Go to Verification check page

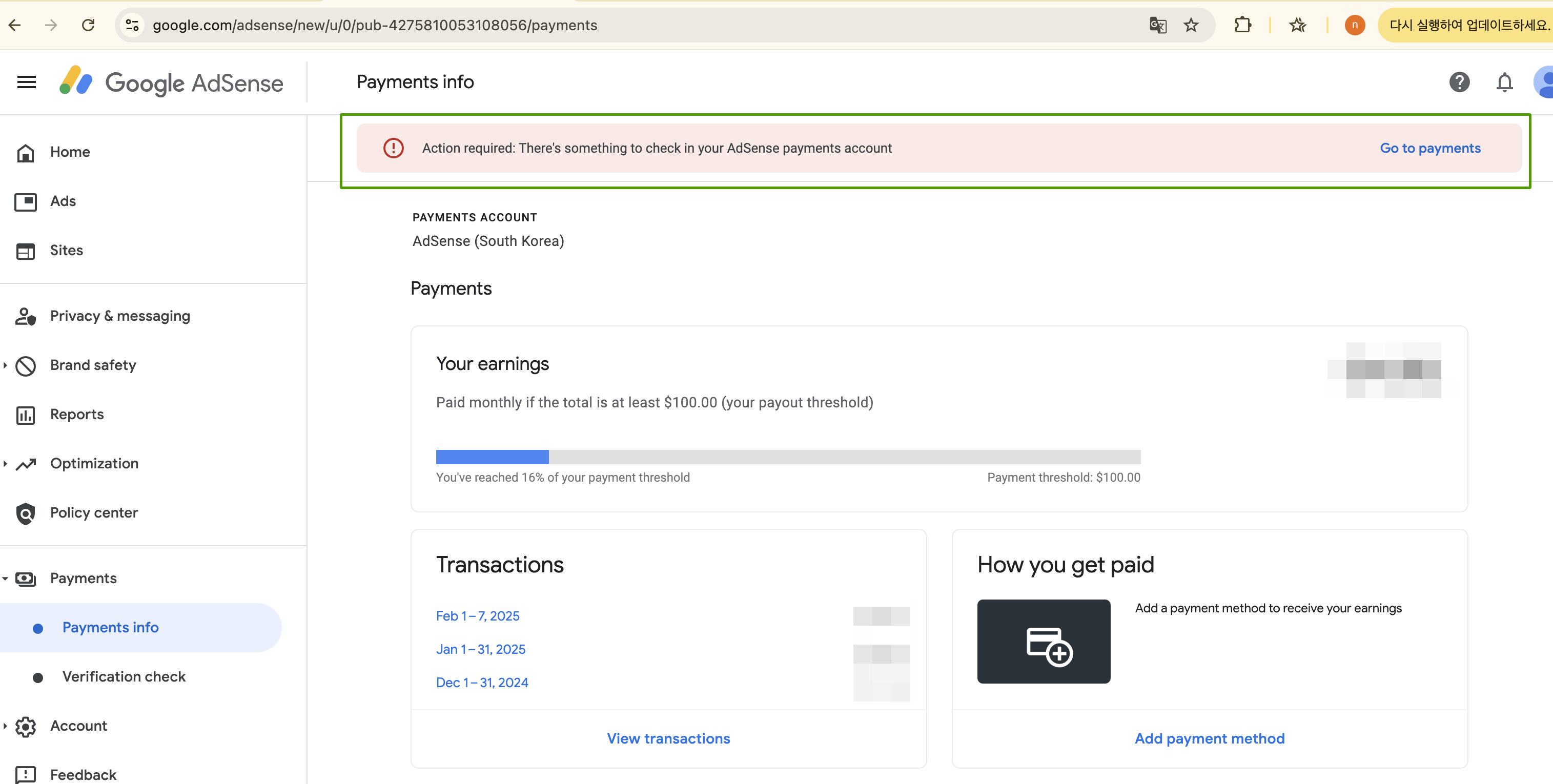pyautogui.click(x=124, y=677)
